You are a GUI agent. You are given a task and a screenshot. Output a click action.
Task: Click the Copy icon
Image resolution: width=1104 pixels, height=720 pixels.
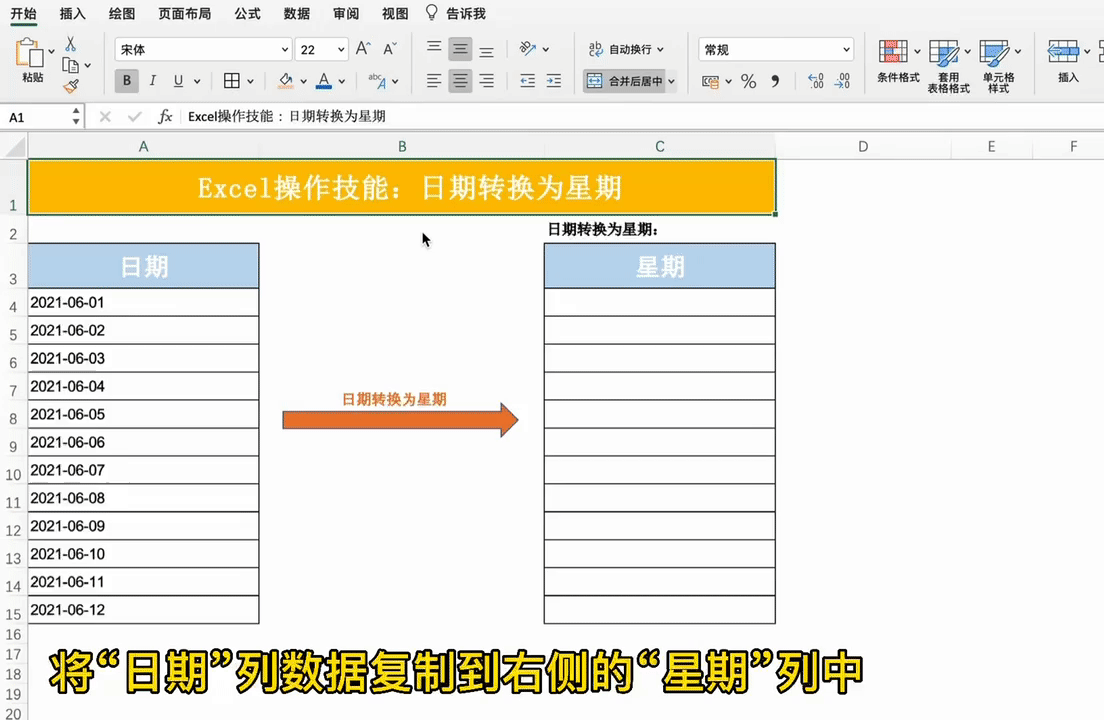pyautogui.click(x=70, y=65)
